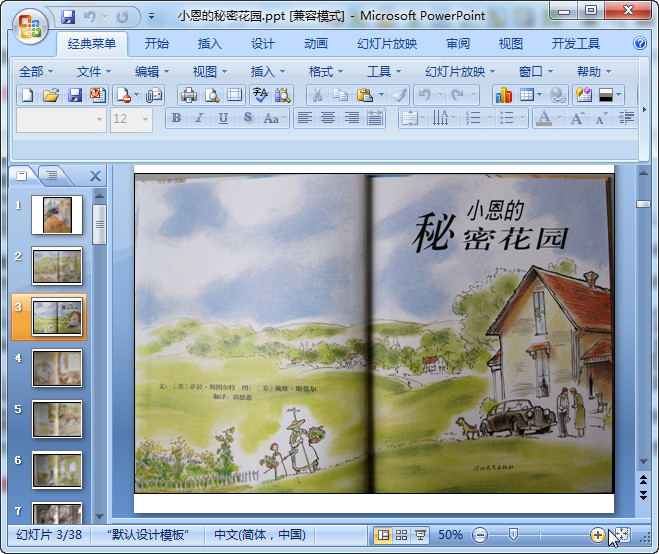Screen dimensions: 659x554
Task: Open an existing file folder icon
Action: coord(51,95)
